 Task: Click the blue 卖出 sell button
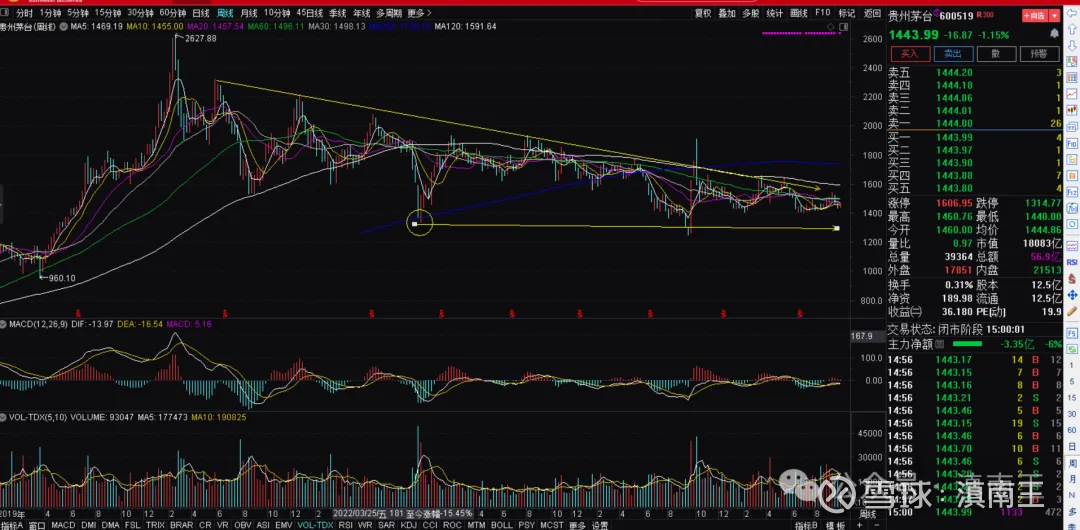click(954, 54)
